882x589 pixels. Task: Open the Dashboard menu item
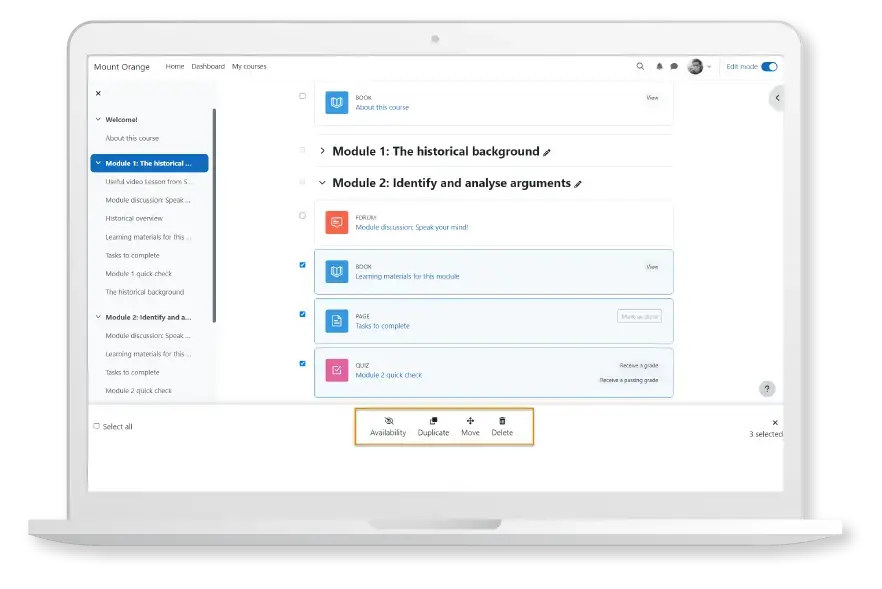(208, 66)
